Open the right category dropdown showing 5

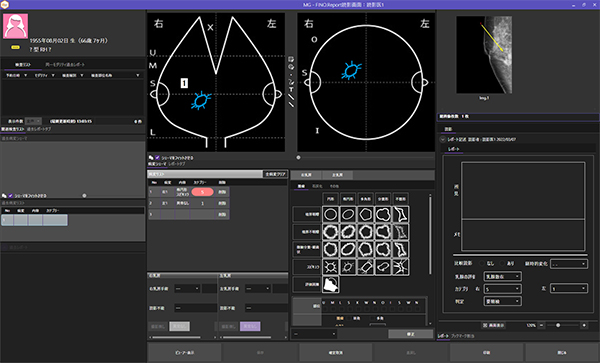[502, 289]
